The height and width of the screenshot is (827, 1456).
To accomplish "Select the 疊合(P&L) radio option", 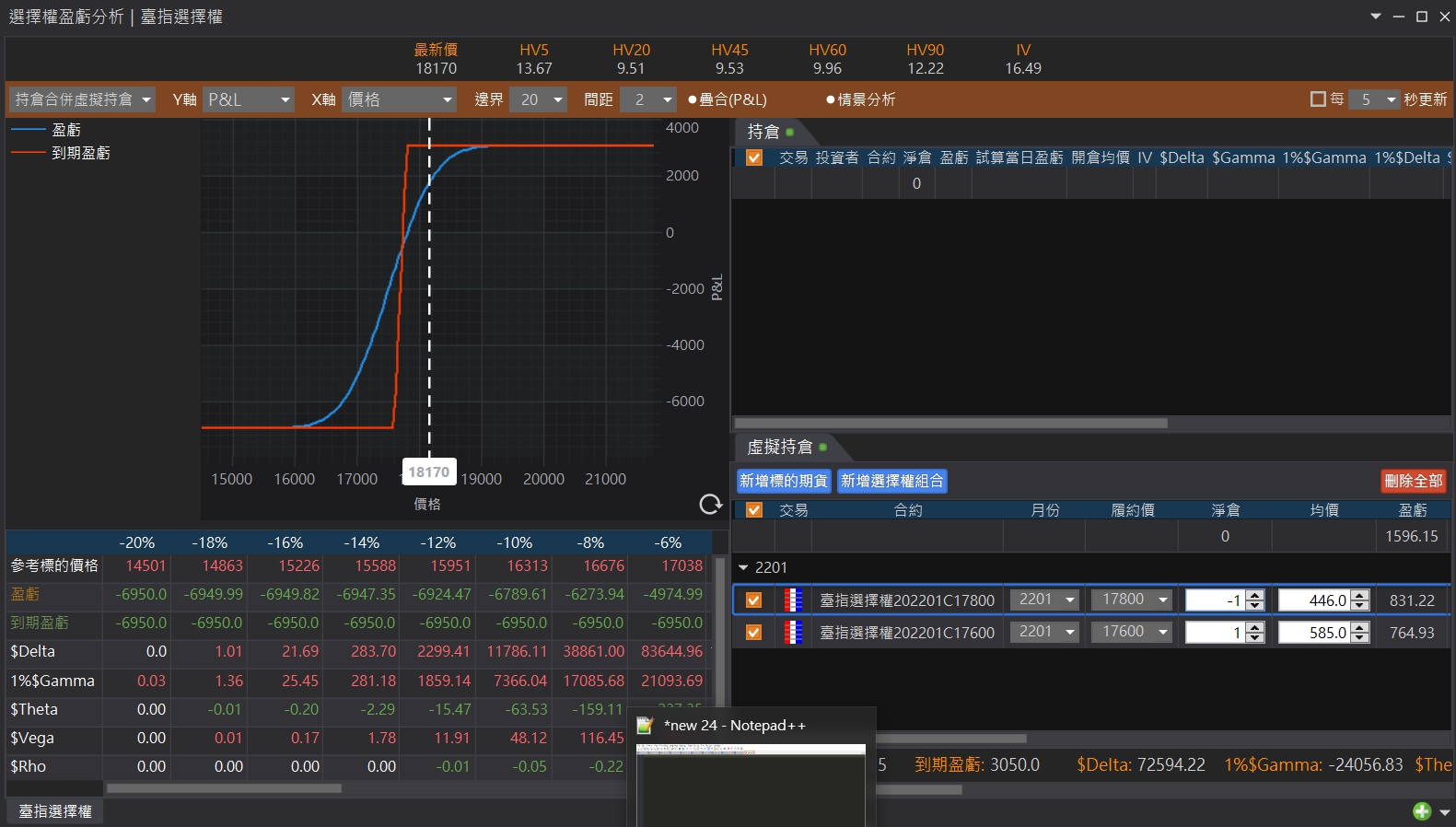I will click(x=727, y=99).
